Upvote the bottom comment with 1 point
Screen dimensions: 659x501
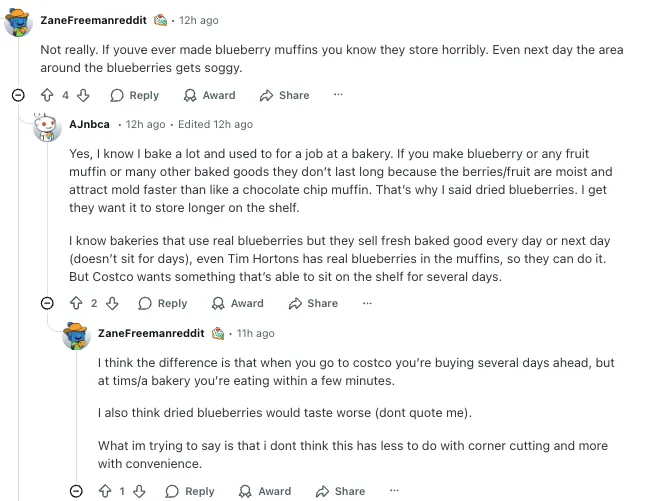pyautogui.click(x=104, y=491)
